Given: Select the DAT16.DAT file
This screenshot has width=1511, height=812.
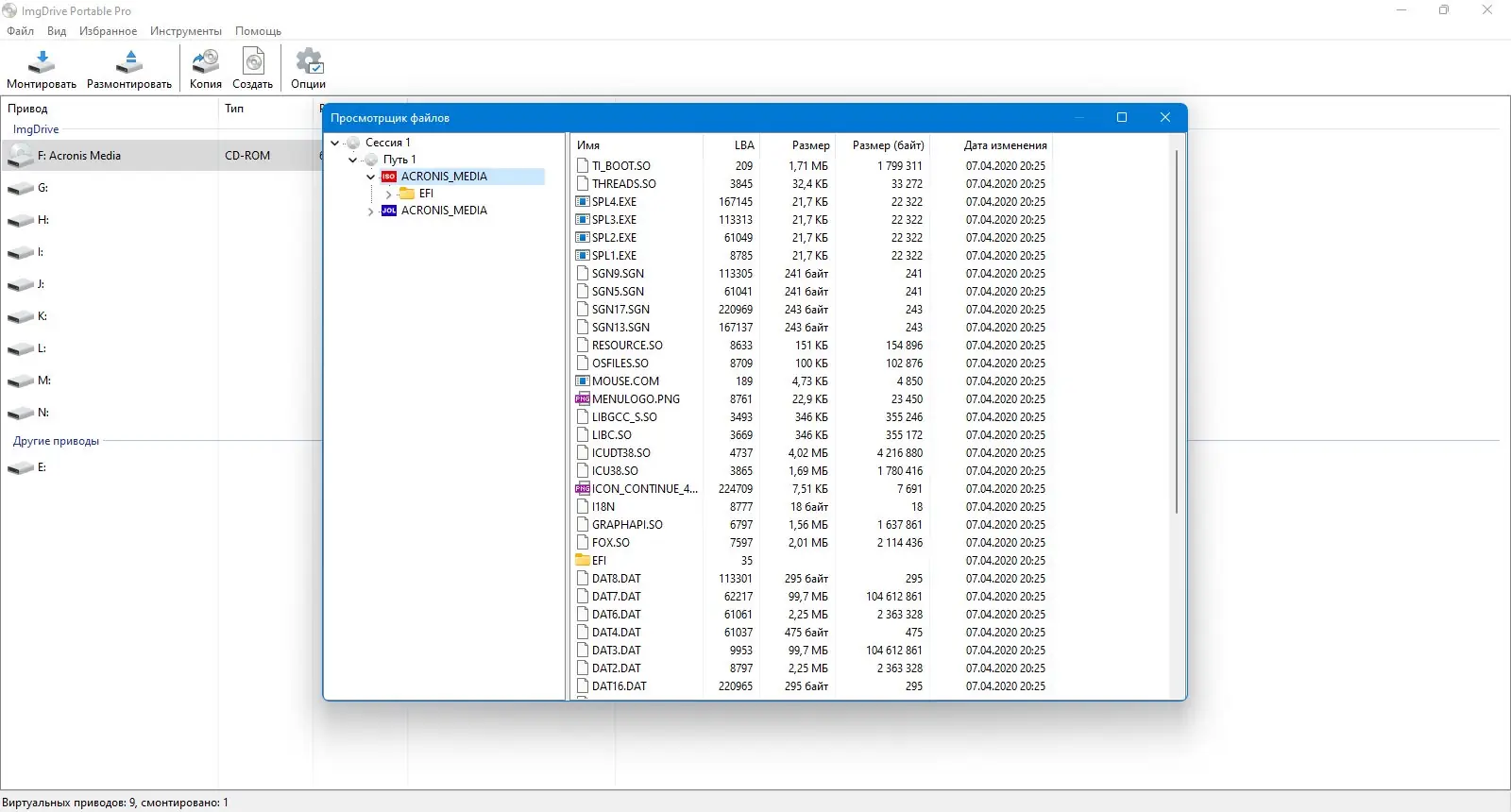Looking at the screenshot, I should pos(619,686).
